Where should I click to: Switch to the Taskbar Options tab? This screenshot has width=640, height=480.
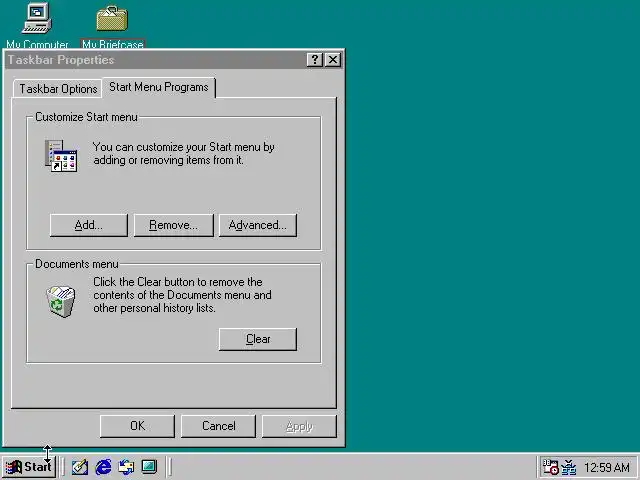(58, 89)
